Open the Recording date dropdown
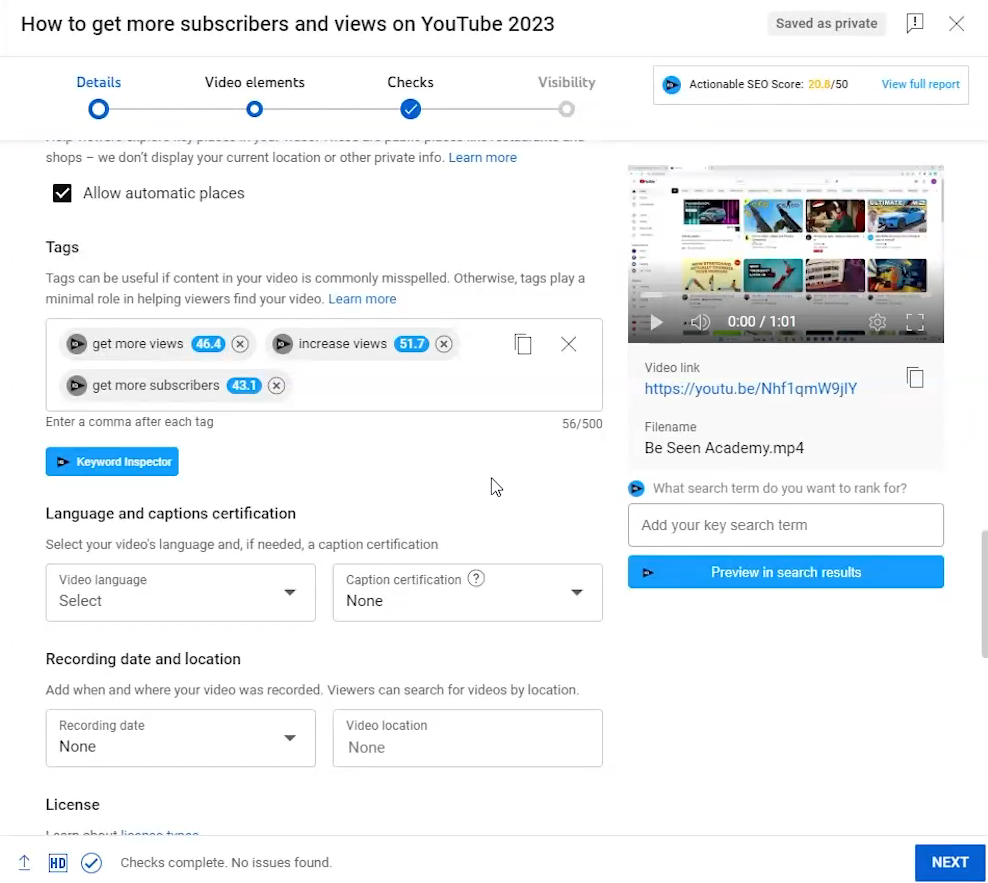 tap(180, 738)
